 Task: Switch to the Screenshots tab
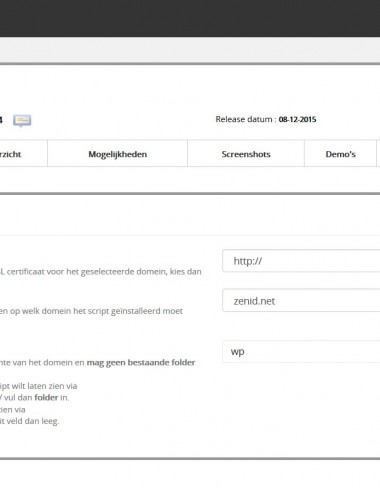[246, 154]
